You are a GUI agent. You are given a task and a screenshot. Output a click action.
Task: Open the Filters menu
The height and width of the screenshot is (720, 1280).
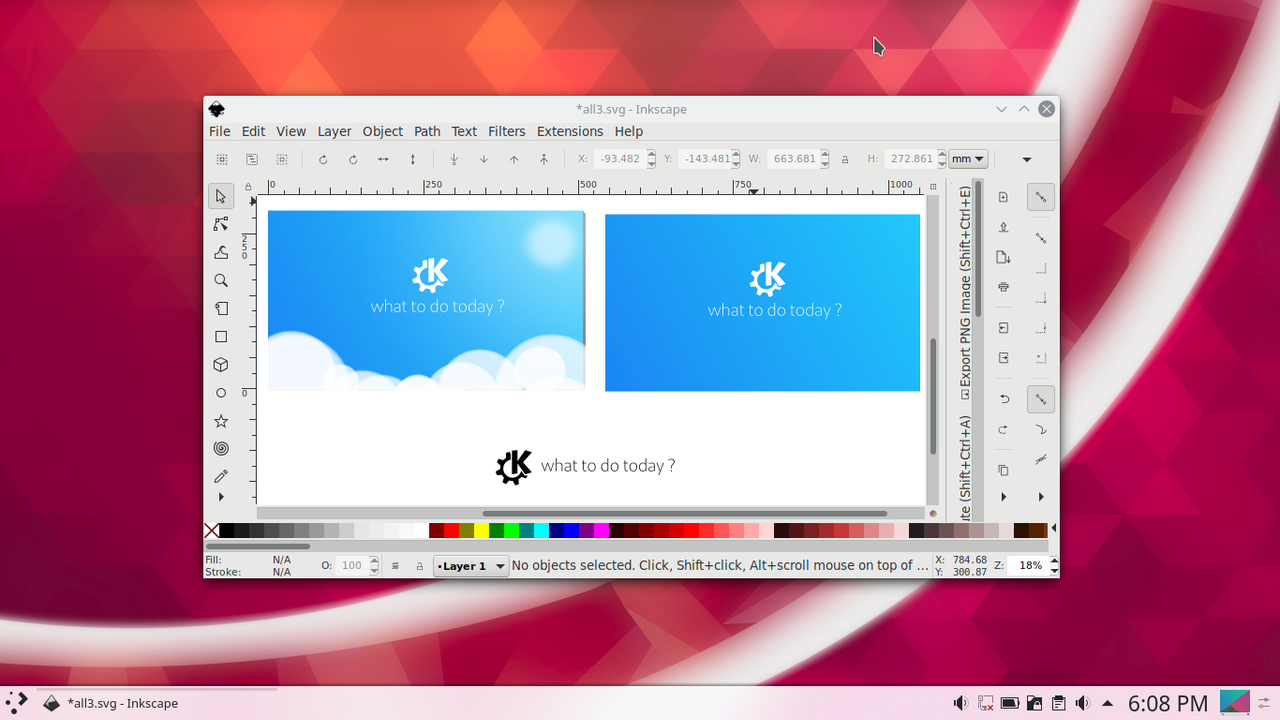[507, 131]
